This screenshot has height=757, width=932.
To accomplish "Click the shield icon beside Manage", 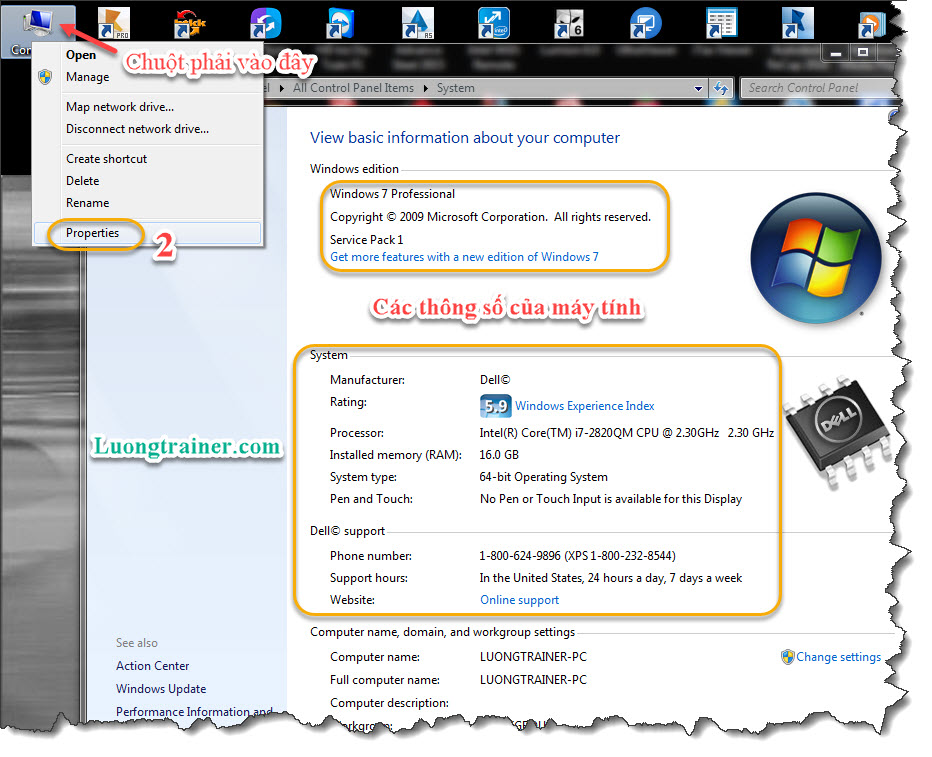I will tap(45, 77).
